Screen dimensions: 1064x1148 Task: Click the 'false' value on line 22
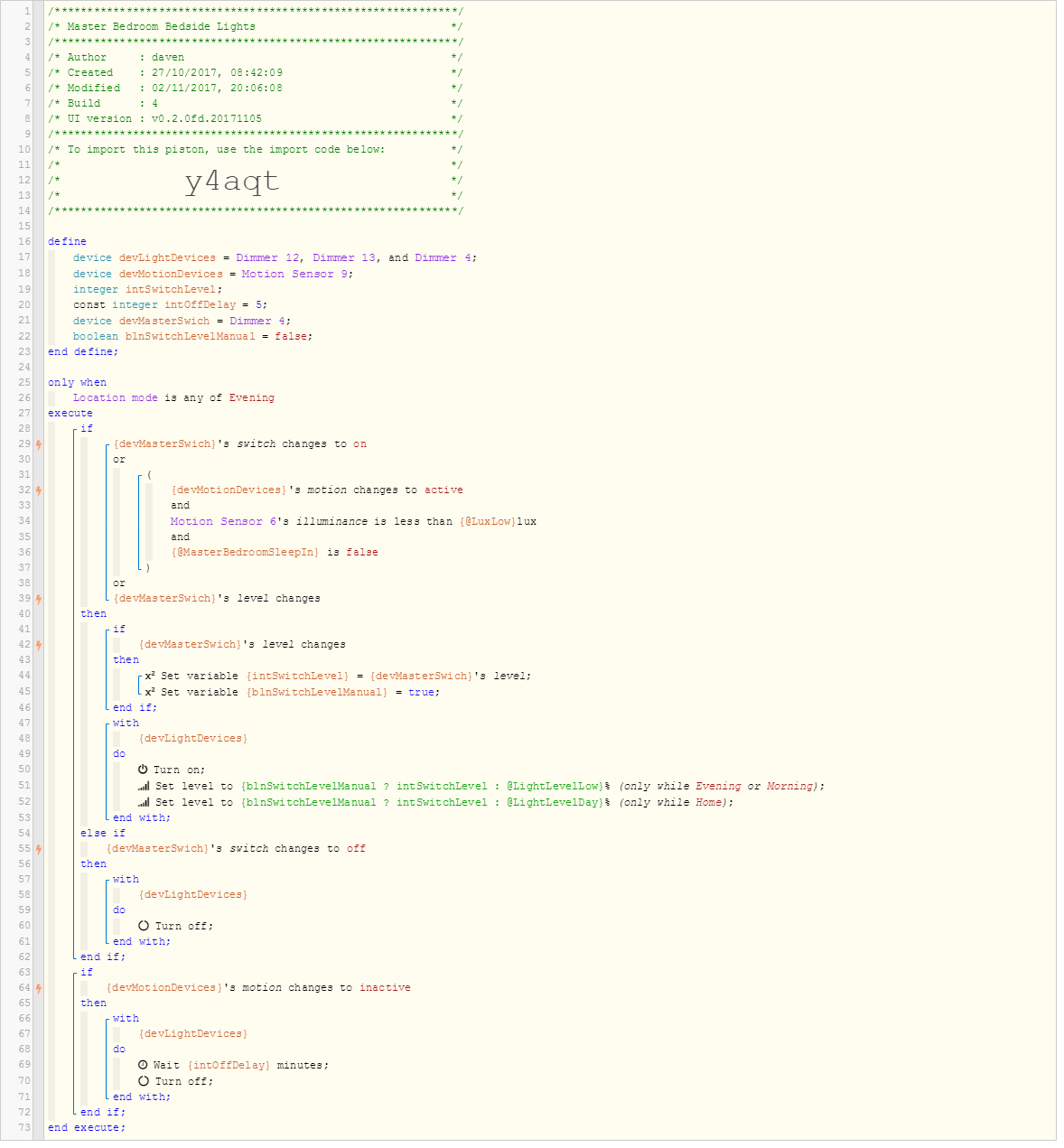tap(291, 336)
